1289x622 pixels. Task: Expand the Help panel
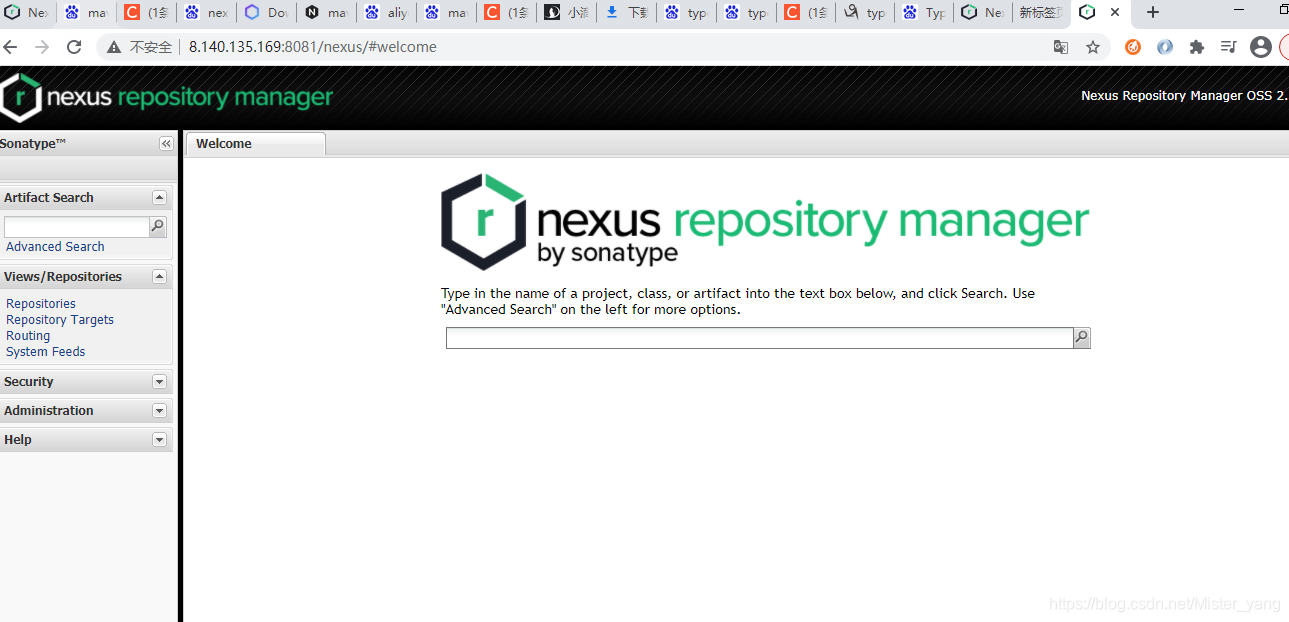click(159, 440)
